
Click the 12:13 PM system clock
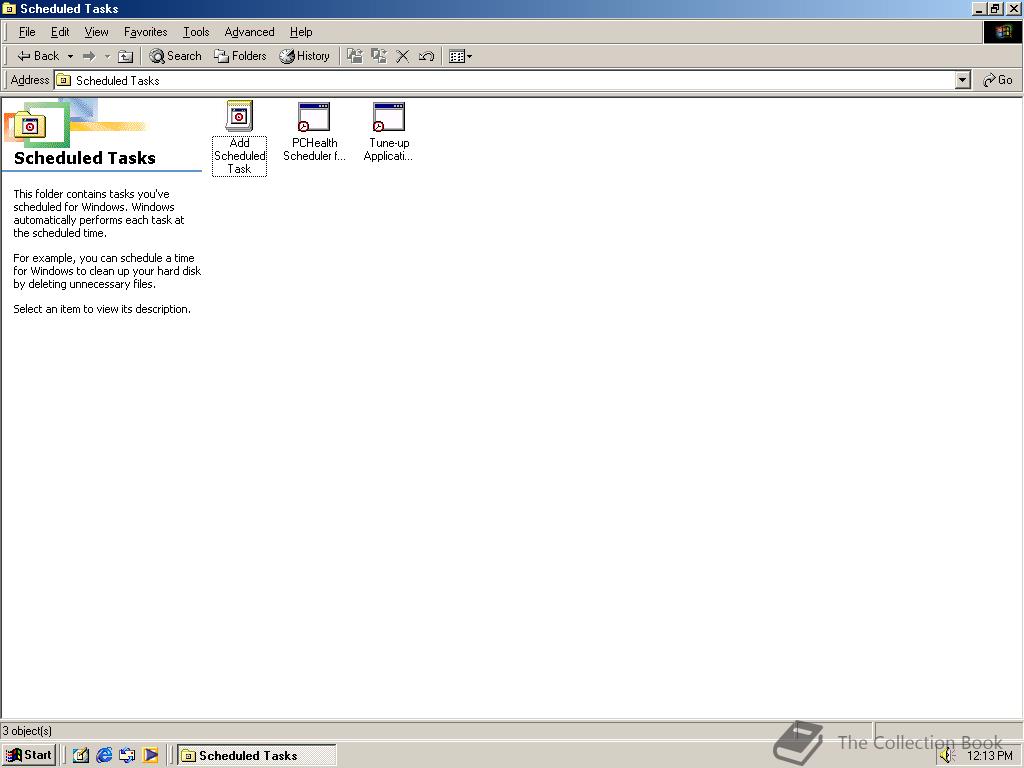point(989,756)
